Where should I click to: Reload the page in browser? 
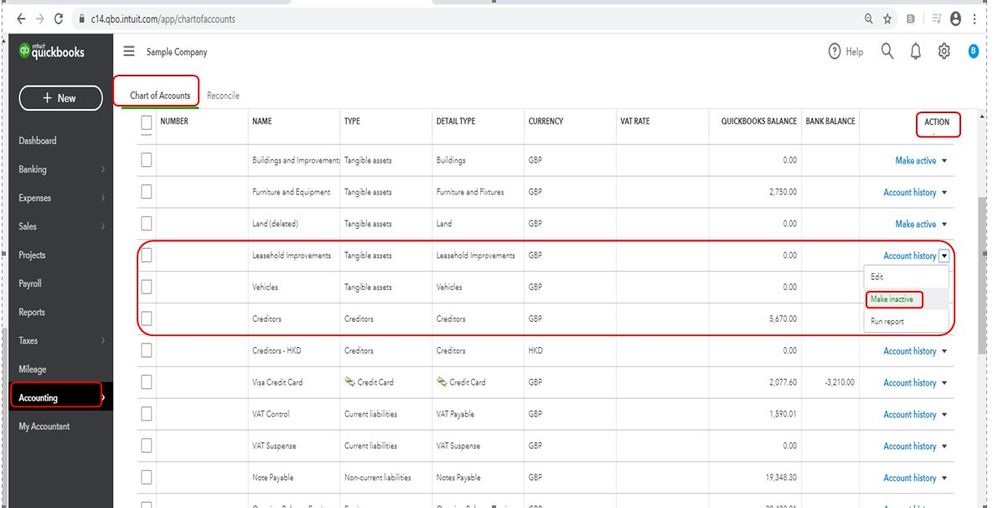[x=59, y=19]
